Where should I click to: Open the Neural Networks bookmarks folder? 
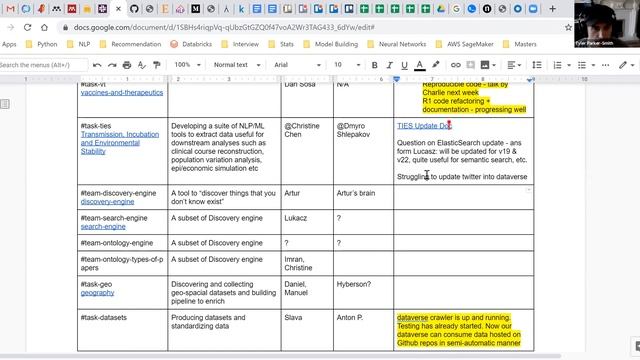point(397,44)
